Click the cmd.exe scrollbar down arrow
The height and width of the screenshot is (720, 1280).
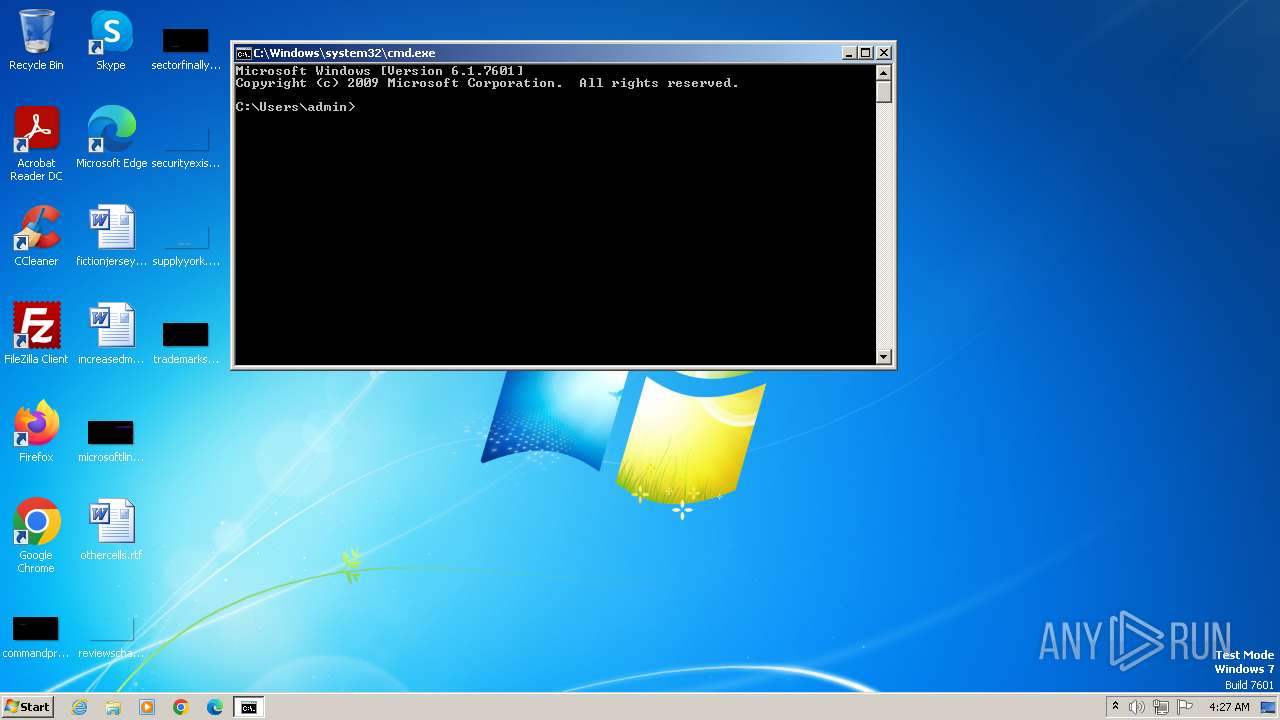click(883, 356)
